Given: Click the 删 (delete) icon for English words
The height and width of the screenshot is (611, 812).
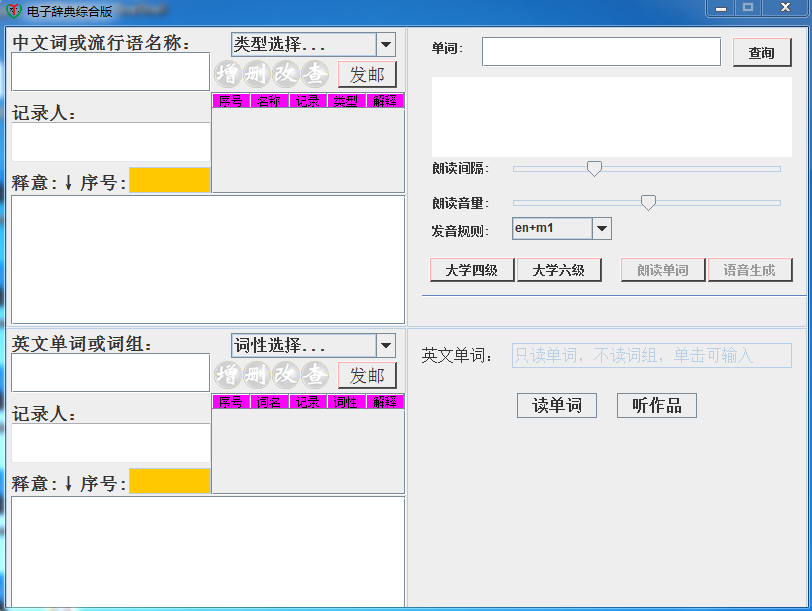Looking at the screenshot, I should 257,375.
